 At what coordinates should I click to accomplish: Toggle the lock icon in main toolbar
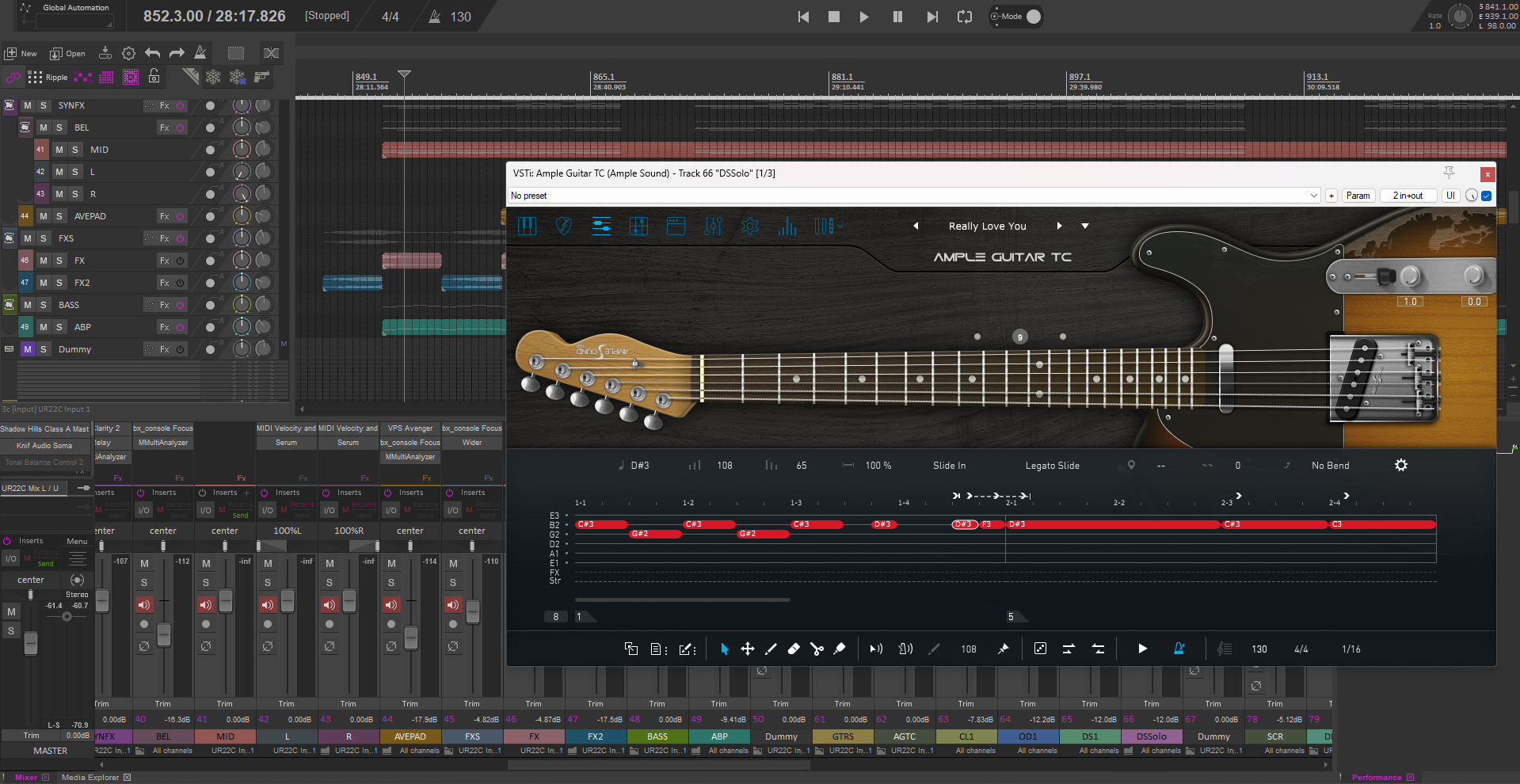tap(154, 76)
